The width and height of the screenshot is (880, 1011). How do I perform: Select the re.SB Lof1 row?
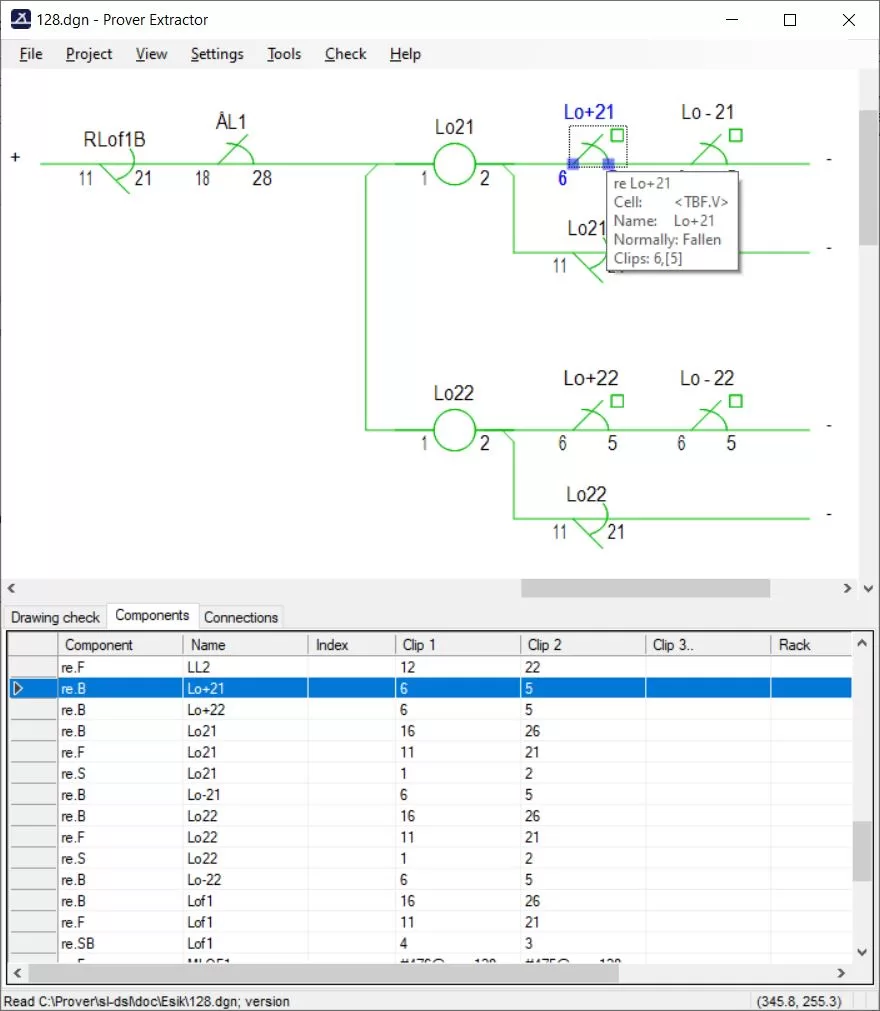pyautogui.click(x=430, y=944)
